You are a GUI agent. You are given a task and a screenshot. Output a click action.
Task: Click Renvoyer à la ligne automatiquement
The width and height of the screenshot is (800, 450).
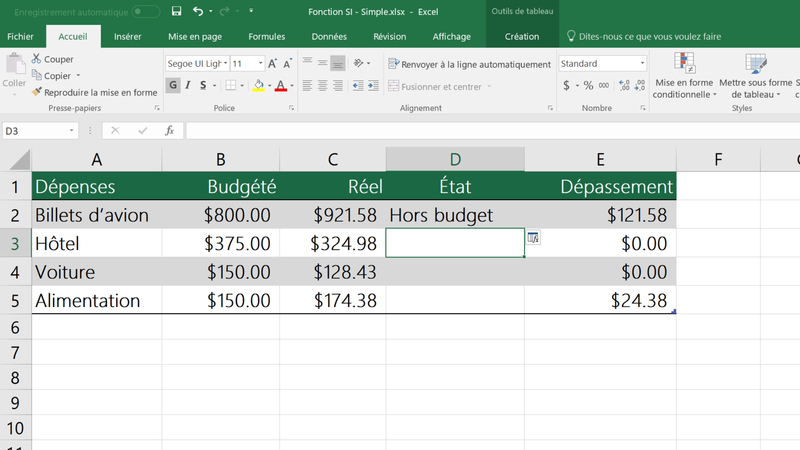tap(469, 64)
